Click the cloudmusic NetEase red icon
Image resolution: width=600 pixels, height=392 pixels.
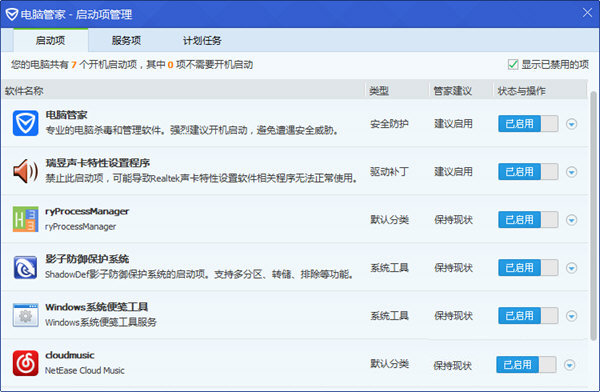coord(25,363)
